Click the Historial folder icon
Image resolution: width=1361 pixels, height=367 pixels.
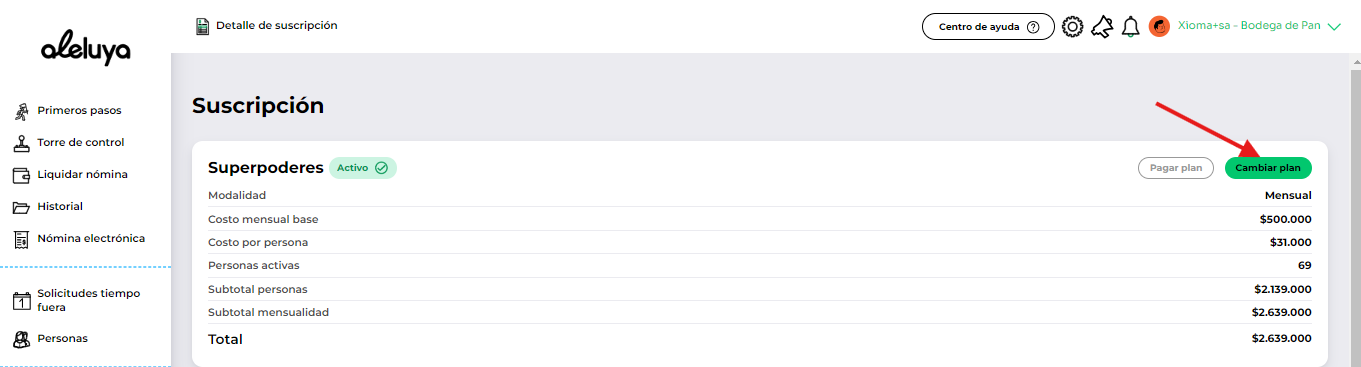click(20, 207)
